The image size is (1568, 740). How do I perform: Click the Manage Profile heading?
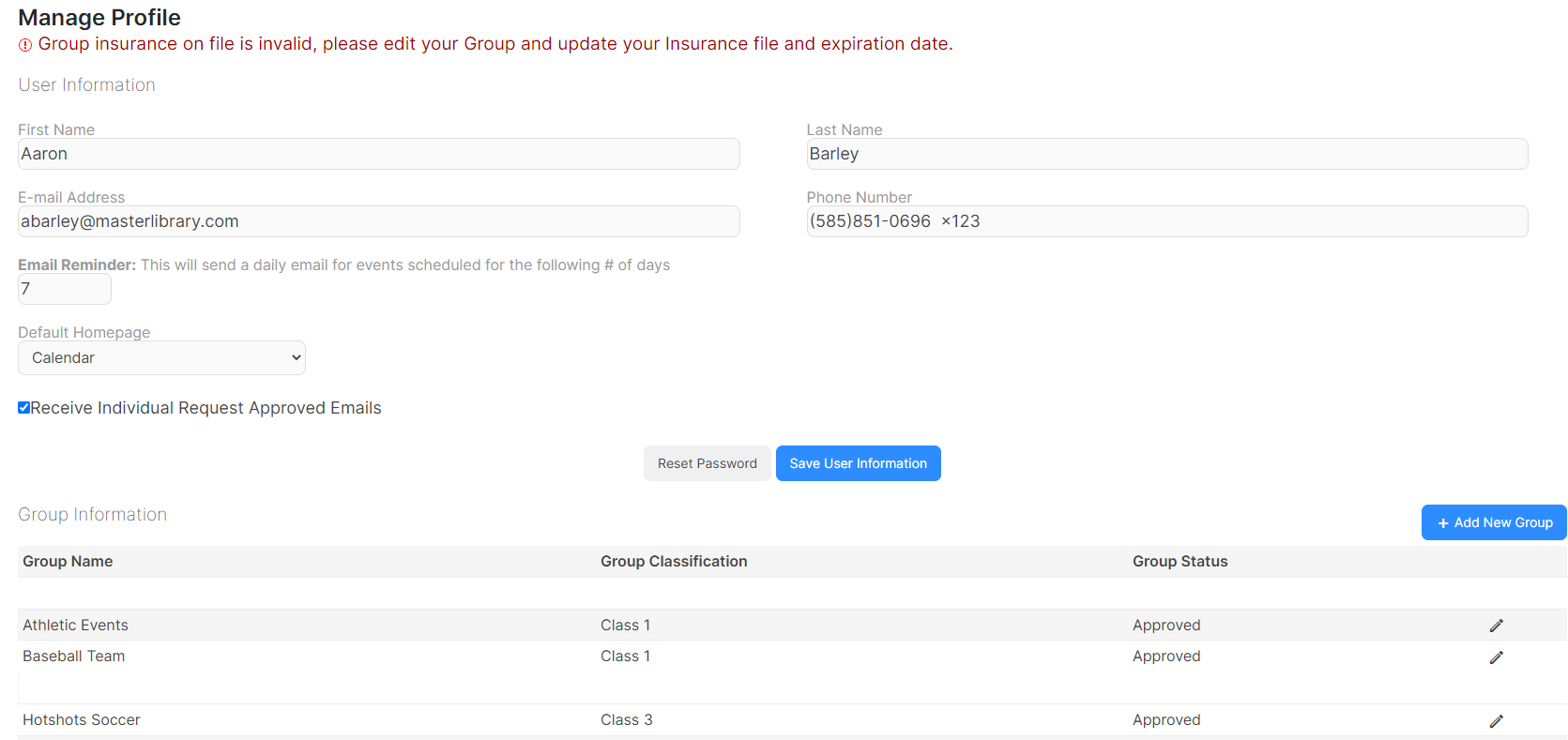pyautogui.click(x=99, y=18)
